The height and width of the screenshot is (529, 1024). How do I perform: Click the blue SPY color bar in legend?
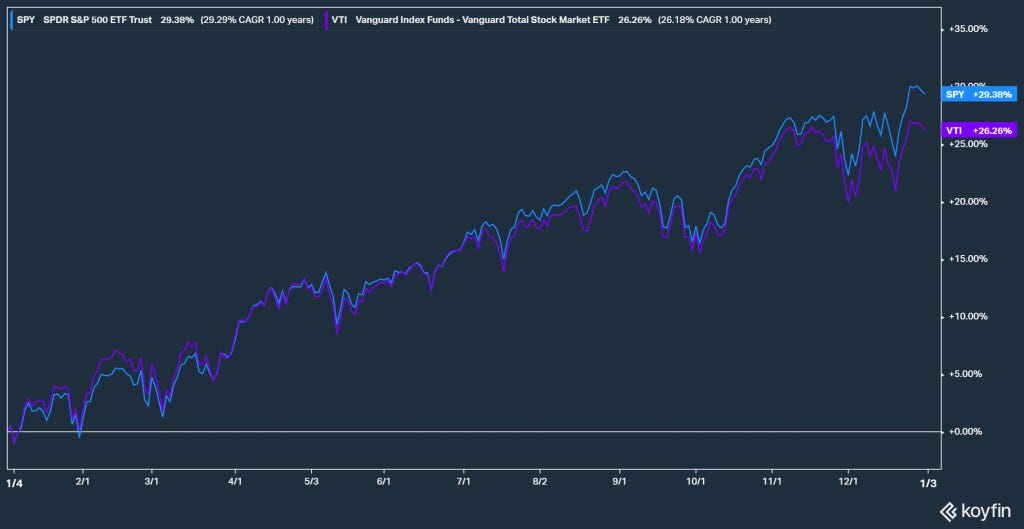12,20
